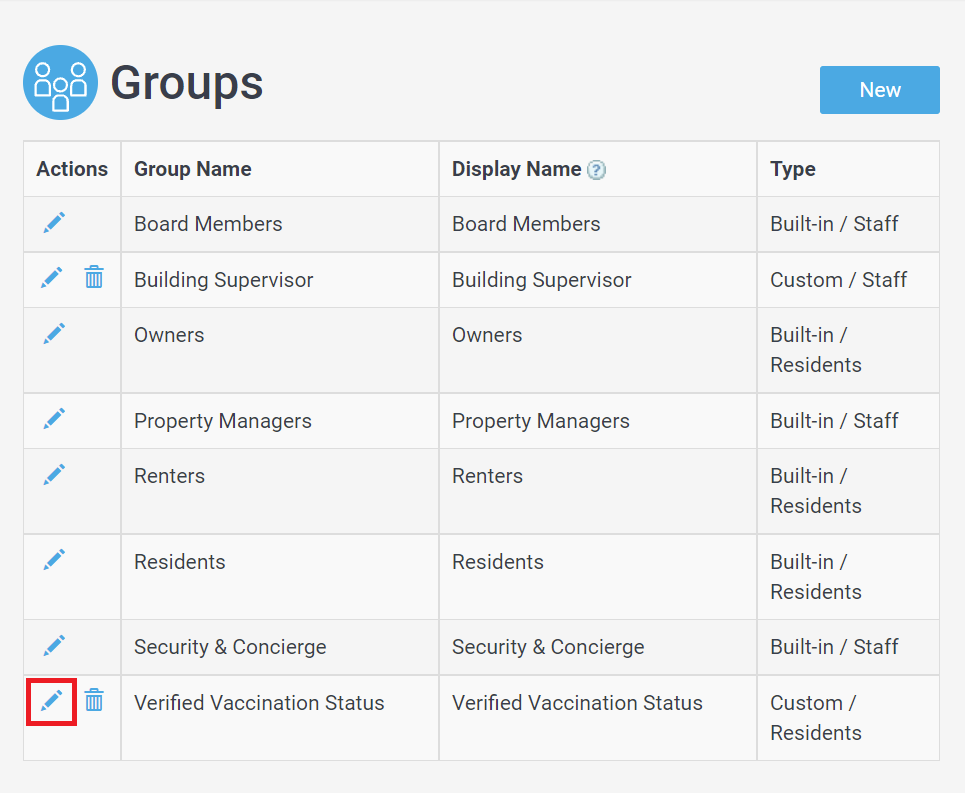965x793 pixels.
Task: Edit the Verified Vaccination Status group
Action: click(52, 701)
